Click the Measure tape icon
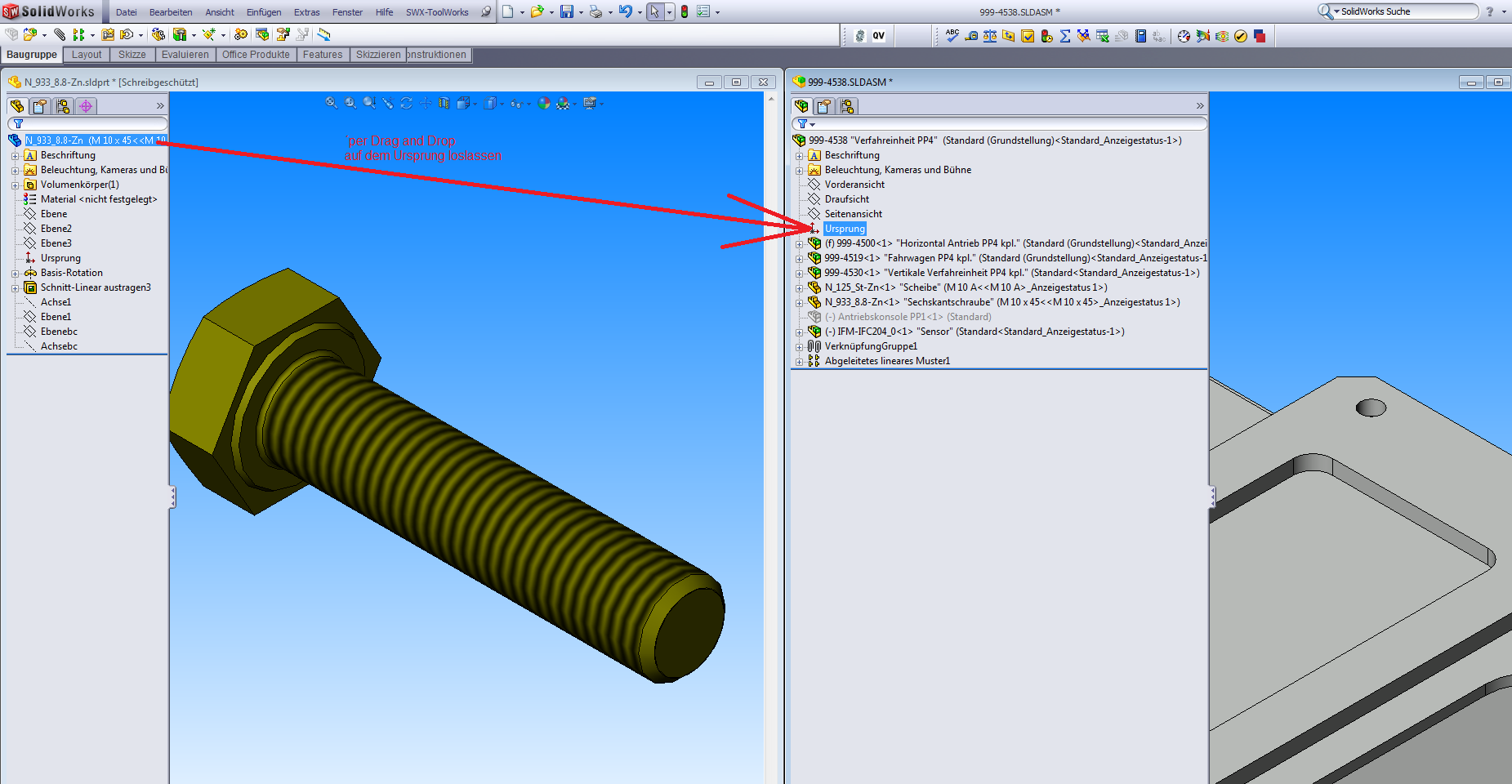 [971, 35]
